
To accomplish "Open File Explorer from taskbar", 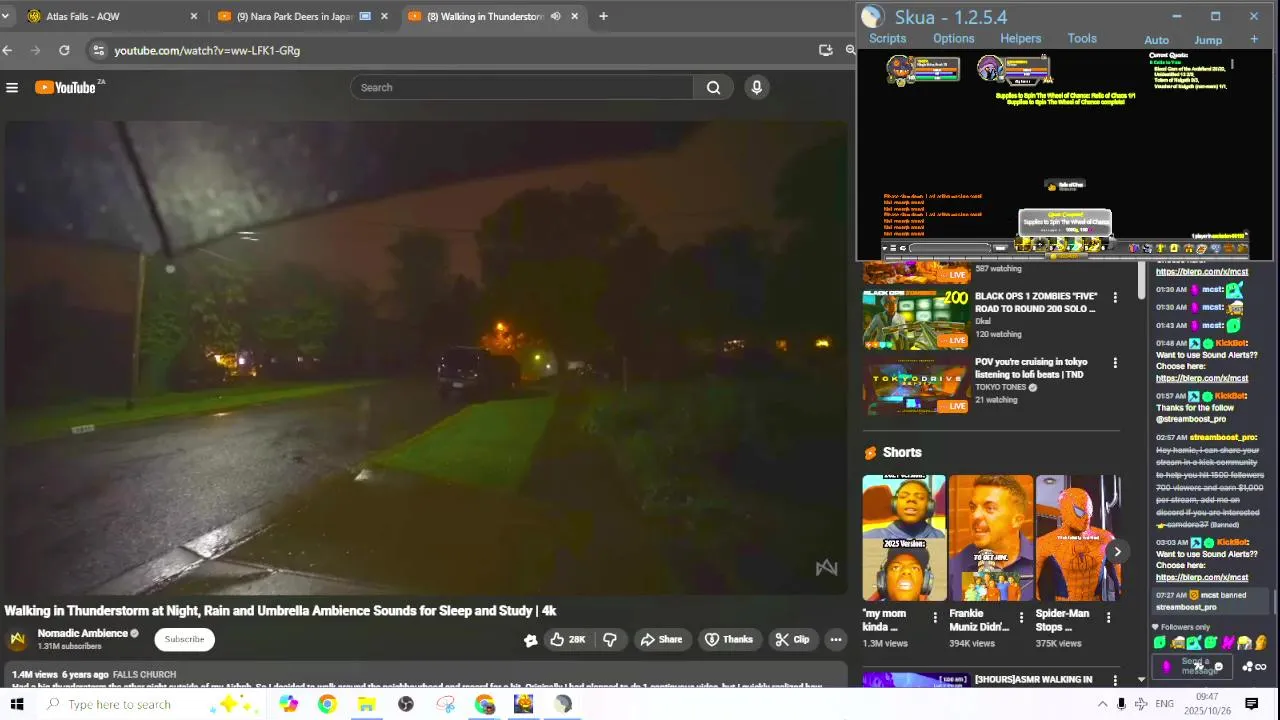I will [x=366, y=704].
